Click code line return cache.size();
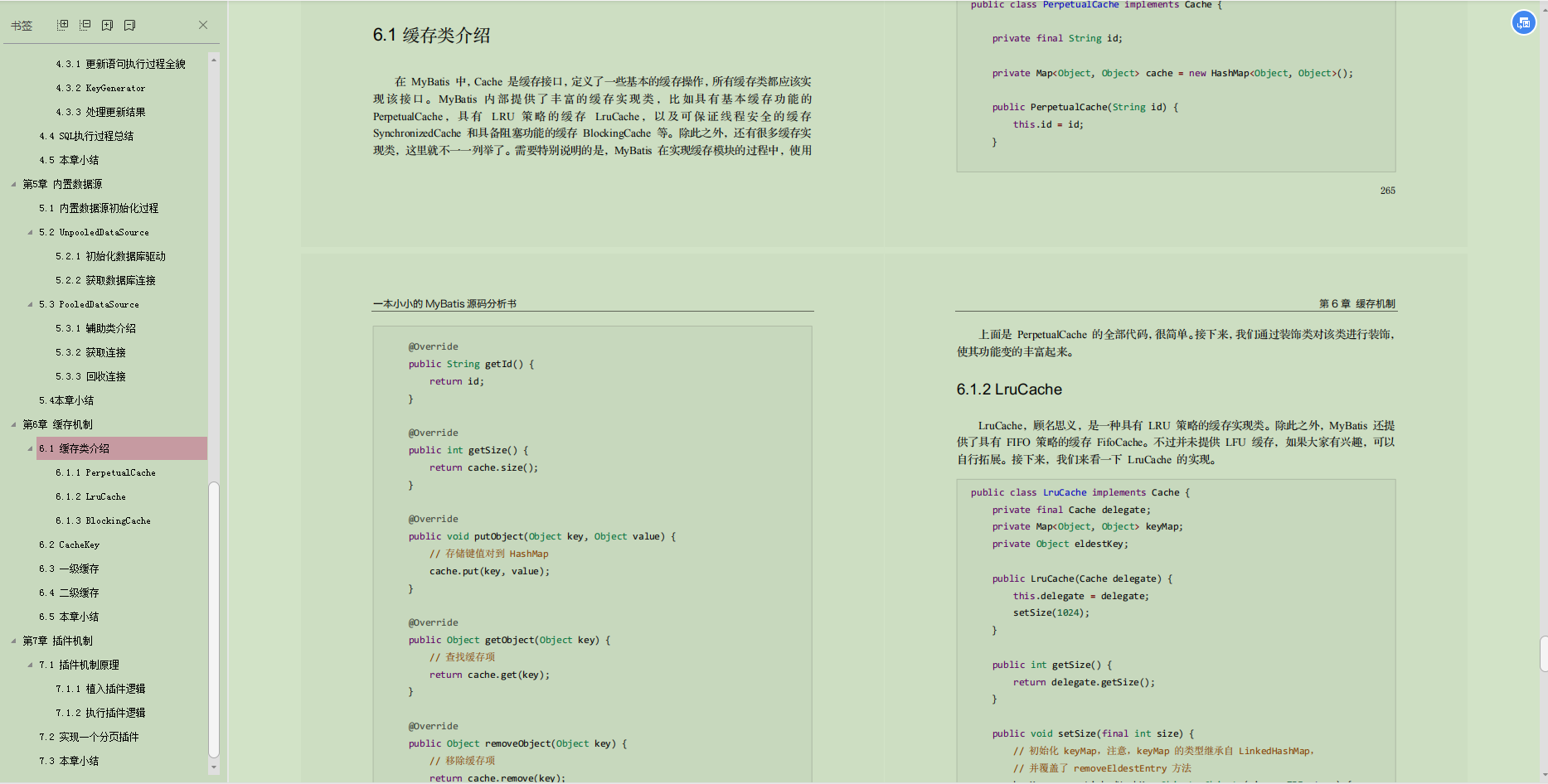 click(x=483, y=467)
